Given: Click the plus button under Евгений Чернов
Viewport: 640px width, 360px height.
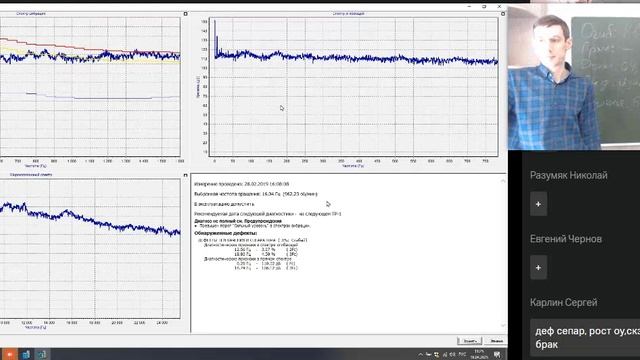Looking at the screenshot, I should pyautogui.click(x=538, y=268).
